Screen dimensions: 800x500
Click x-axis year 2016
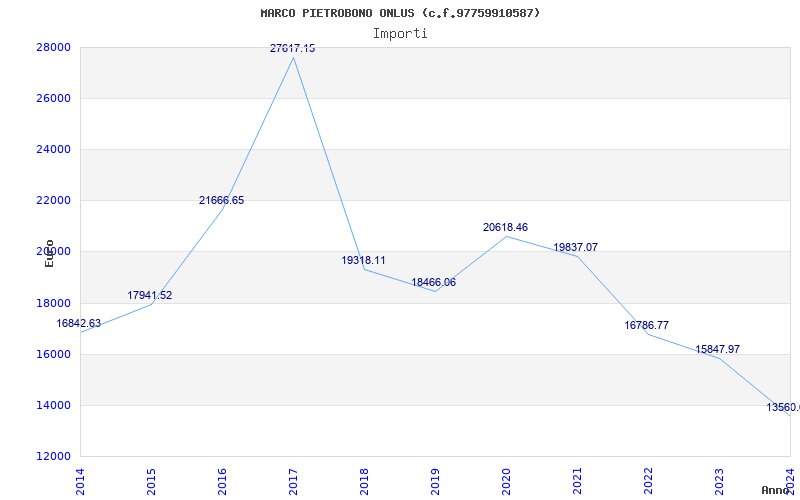(x=222, y=481)
